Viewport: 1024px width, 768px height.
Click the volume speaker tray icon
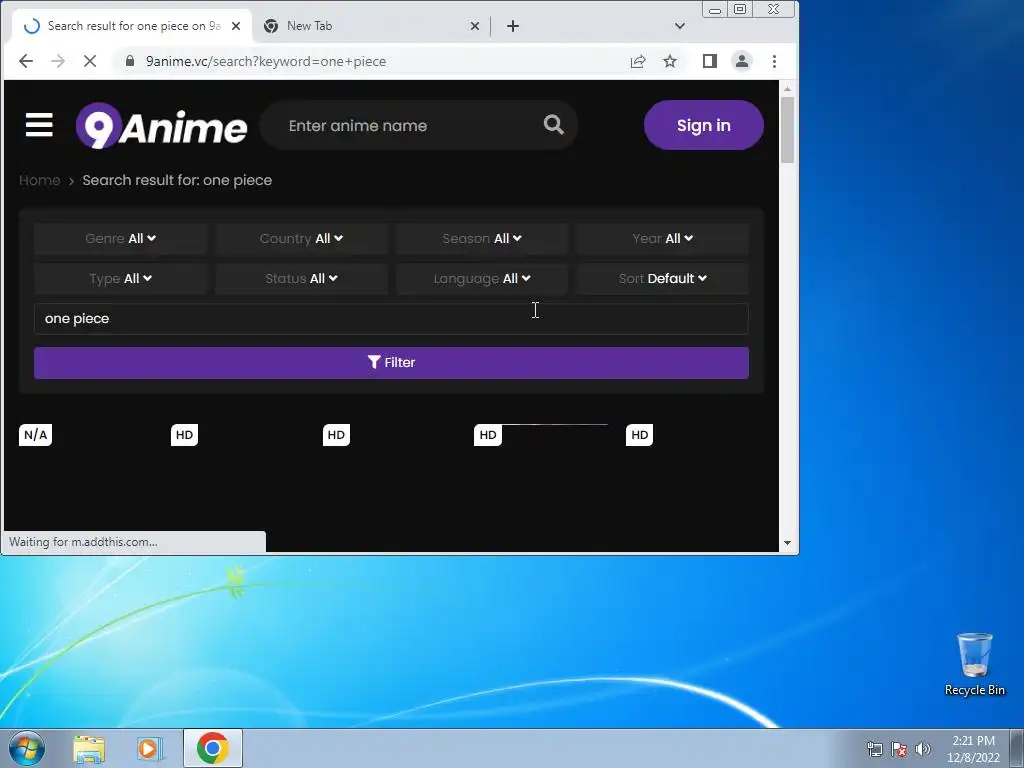click(923, 749)
